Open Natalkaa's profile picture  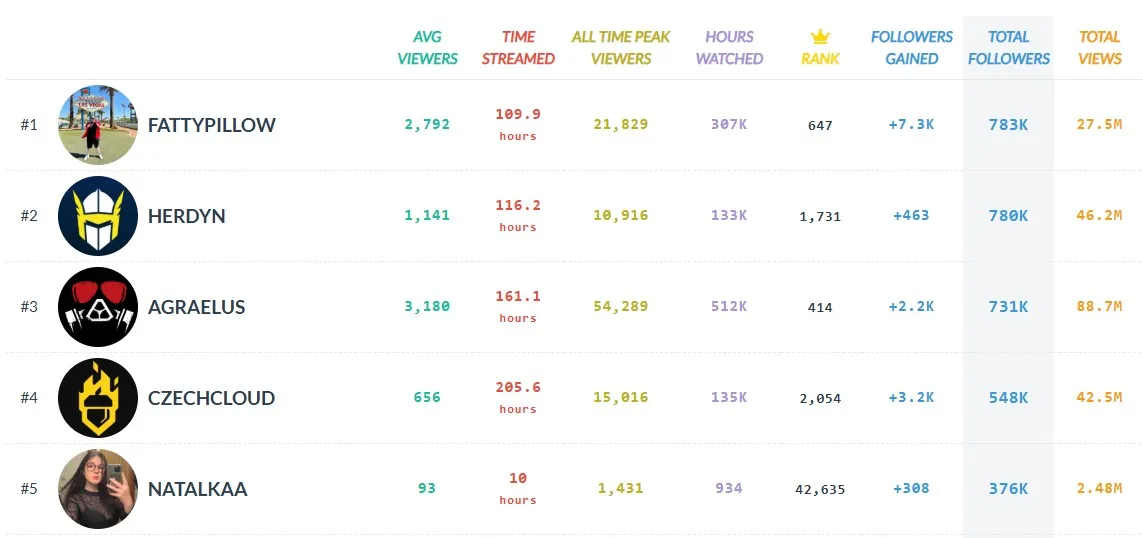point(98,489)
